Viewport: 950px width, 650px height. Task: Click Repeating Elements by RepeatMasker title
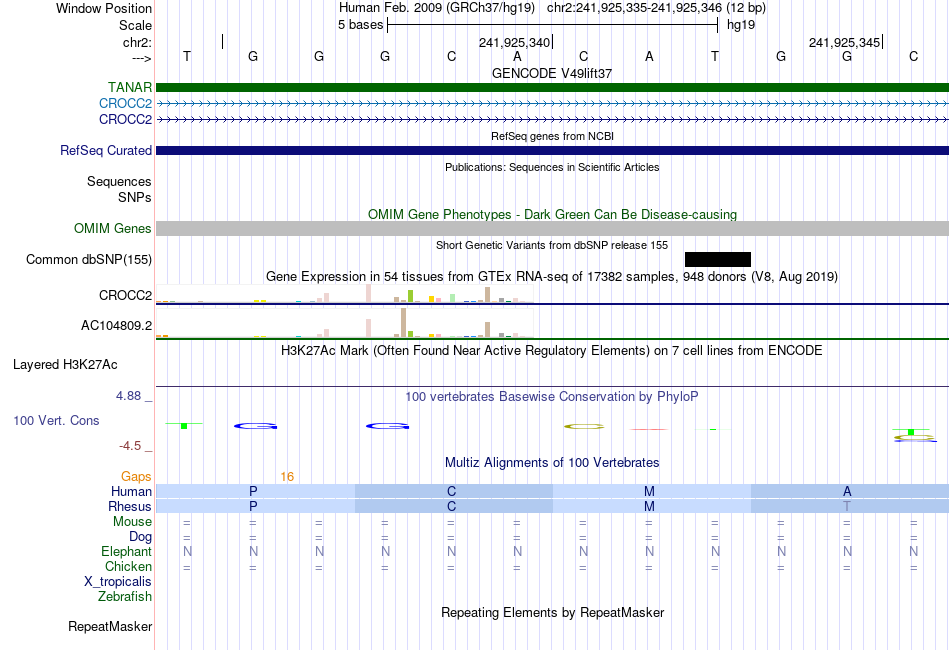pos(552,612)
